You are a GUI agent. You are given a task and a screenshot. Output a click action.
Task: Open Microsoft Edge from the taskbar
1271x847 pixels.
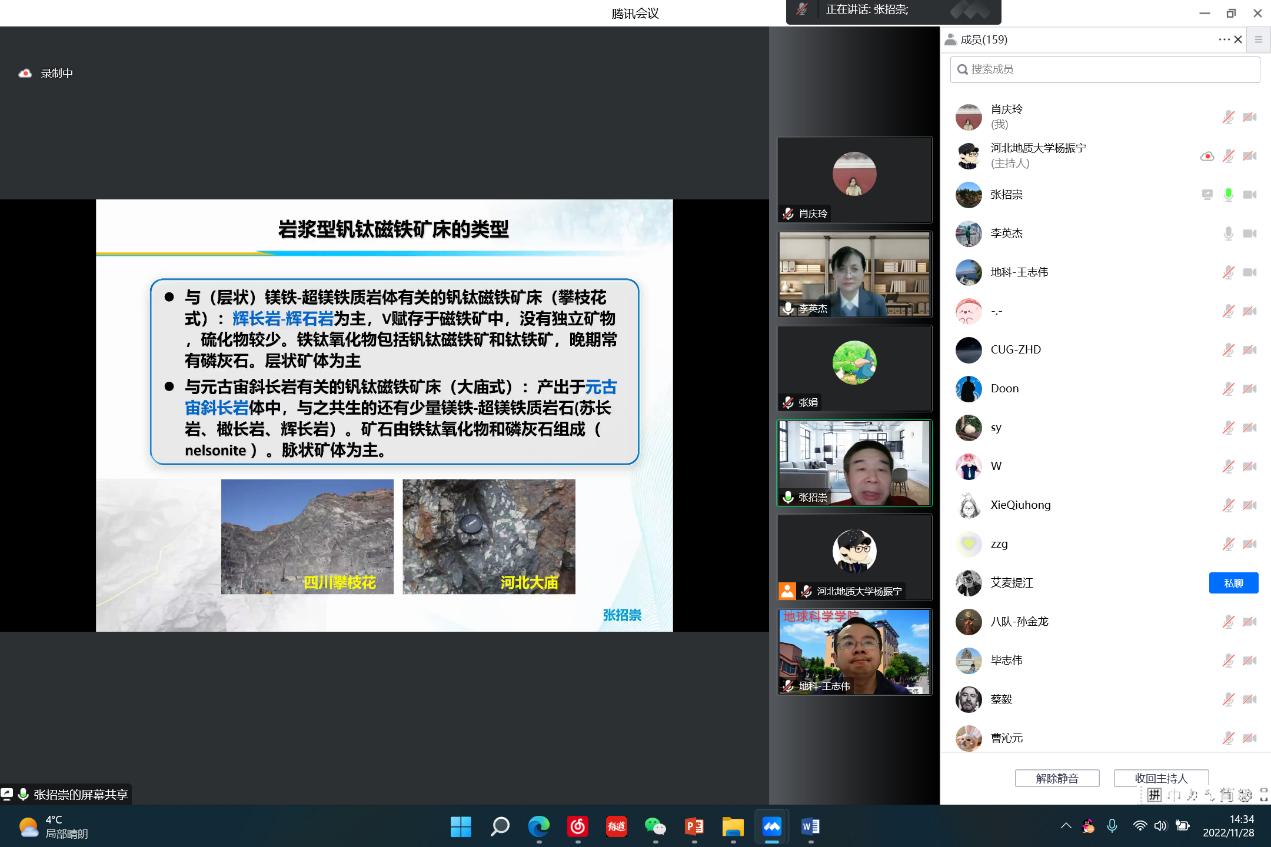click(539, 826)
